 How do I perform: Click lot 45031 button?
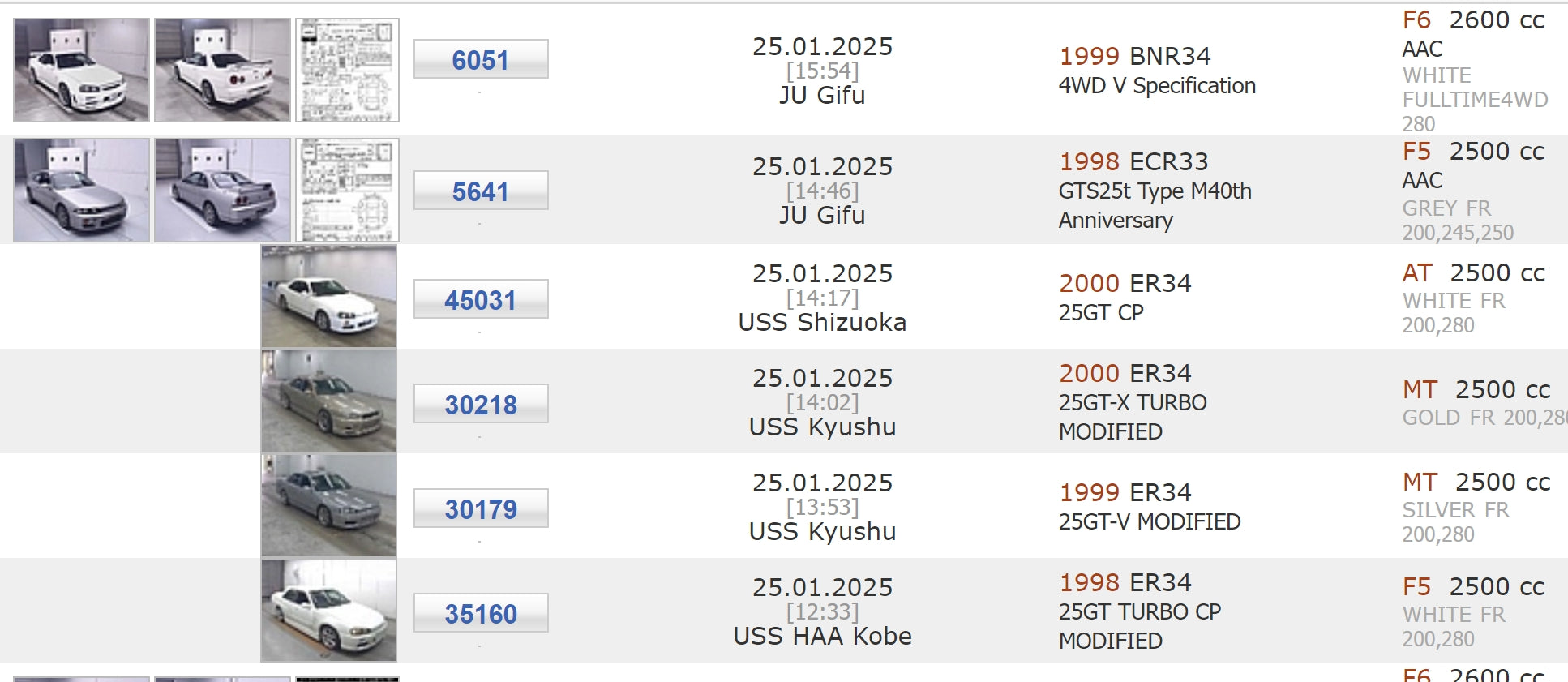(481, 299)
